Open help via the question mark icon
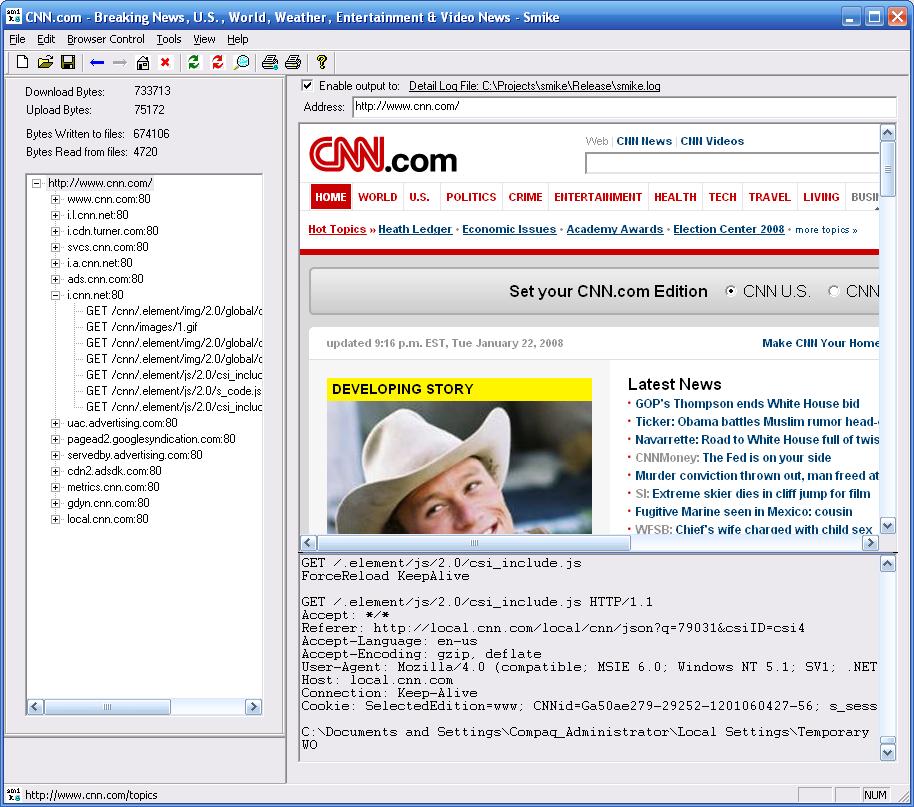This screenshot has height=807, width=914. [322, 63]
